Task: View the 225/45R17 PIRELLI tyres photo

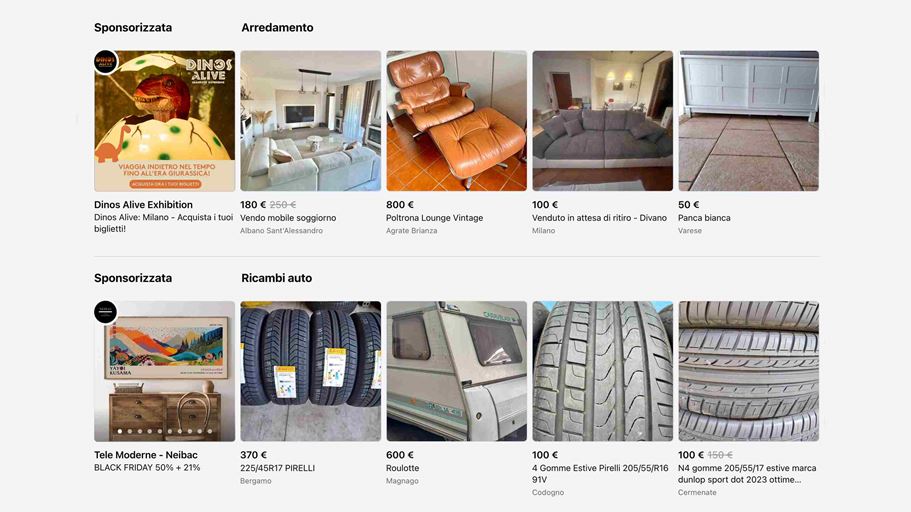Action: (x=311, y=371)
